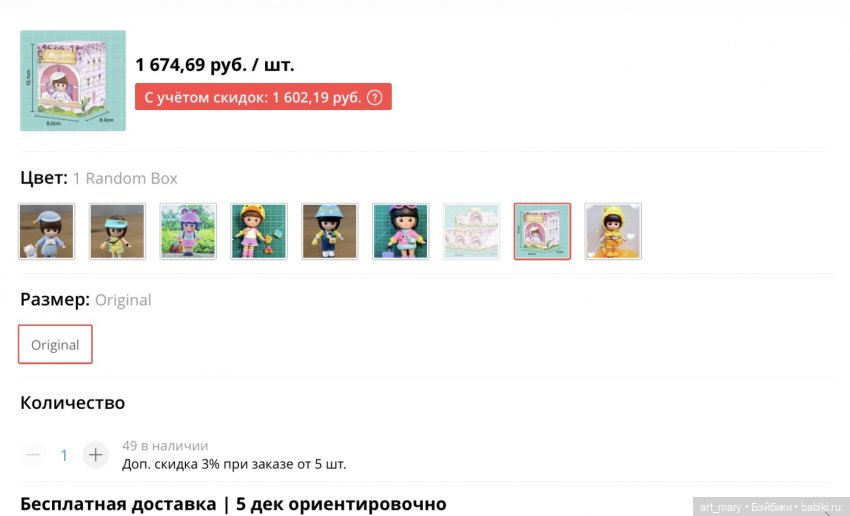This screenshot has width=850, height=516.
Task: Click the discounted price red banner
Action: [x=263, y=97]
